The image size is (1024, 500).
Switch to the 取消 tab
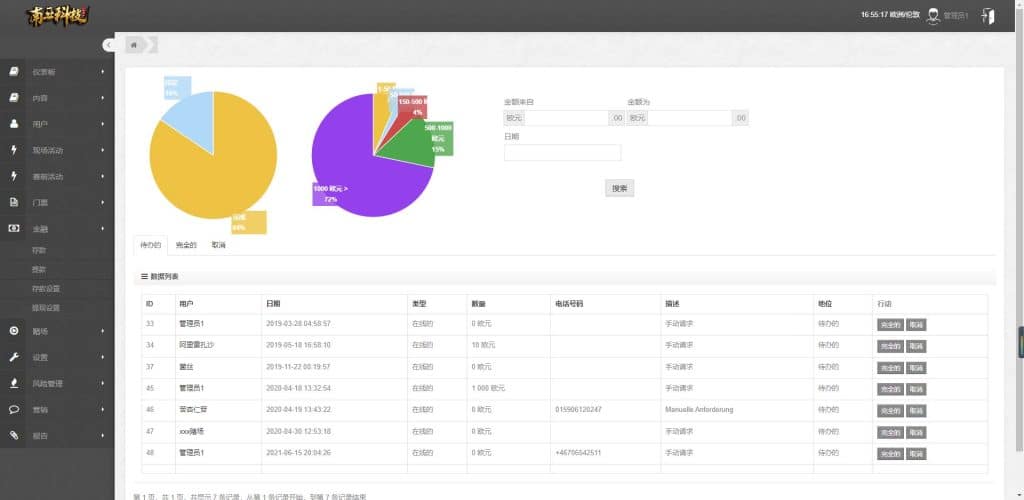tap(218, 245)
